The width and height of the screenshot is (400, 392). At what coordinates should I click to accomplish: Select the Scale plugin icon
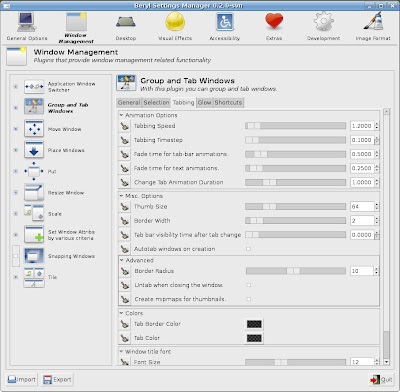[x=34, y=213]
